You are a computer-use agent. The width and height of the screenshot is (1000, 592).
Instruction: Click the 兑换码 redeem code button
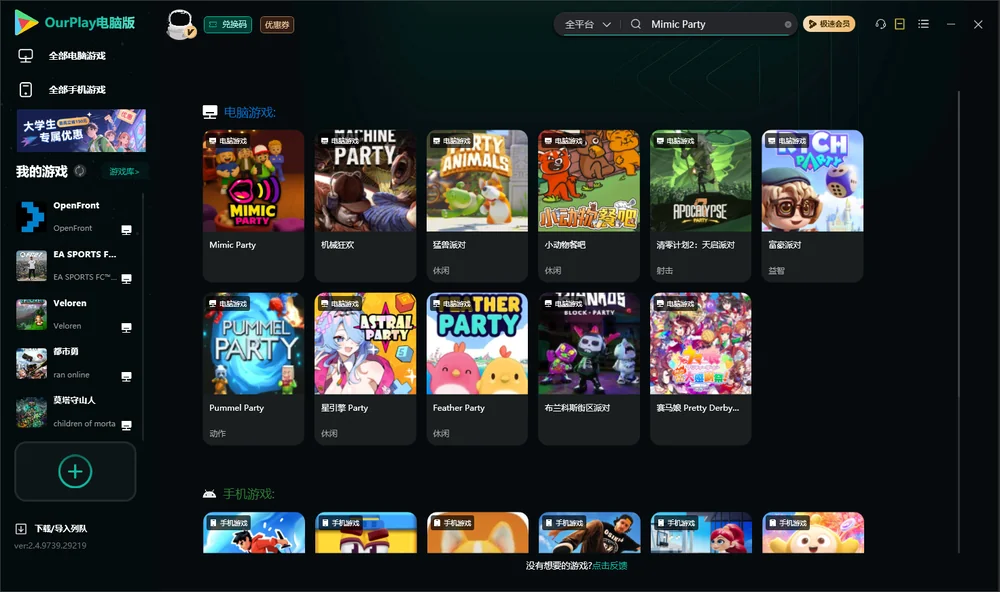point(228,25)
